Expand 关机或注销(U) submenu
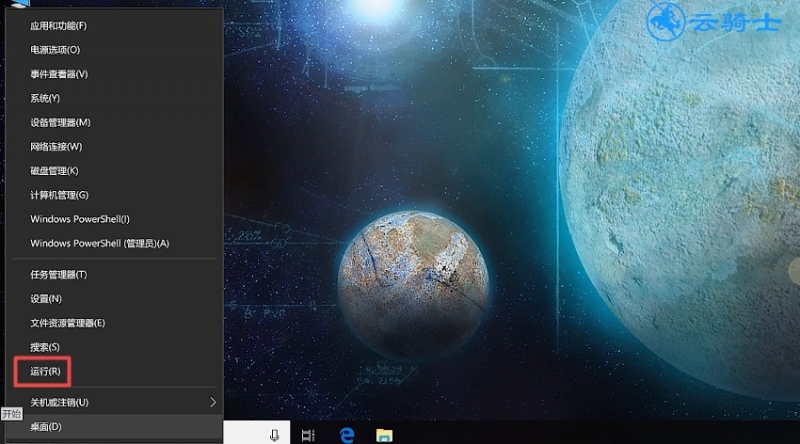 114,402
